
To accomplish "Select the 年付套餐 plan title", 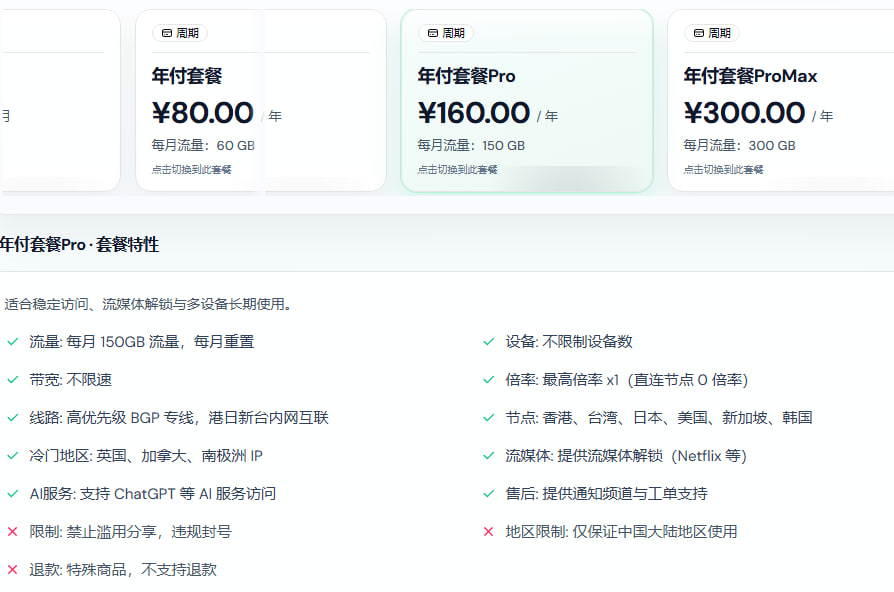I will click(187, 76).
